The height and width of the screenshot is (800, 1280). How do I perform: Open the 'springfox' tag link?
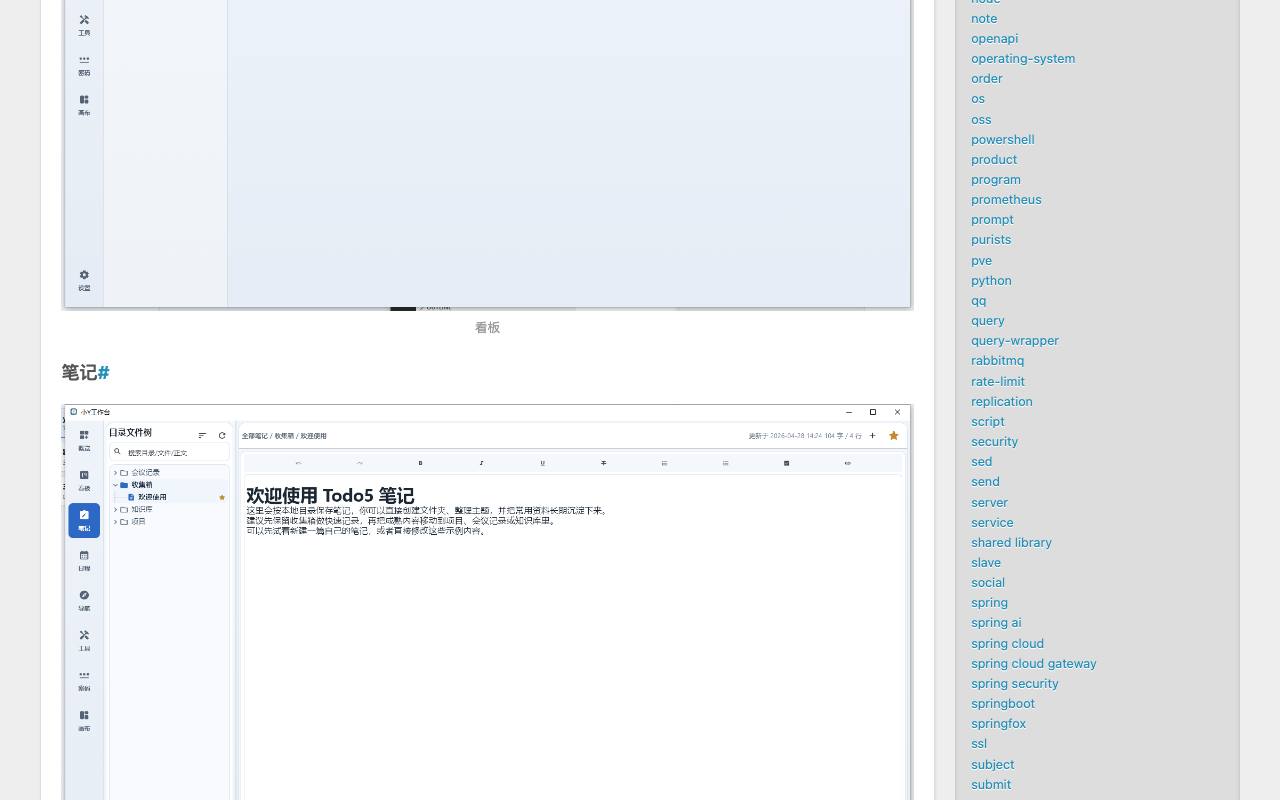[x=998, y=723]
